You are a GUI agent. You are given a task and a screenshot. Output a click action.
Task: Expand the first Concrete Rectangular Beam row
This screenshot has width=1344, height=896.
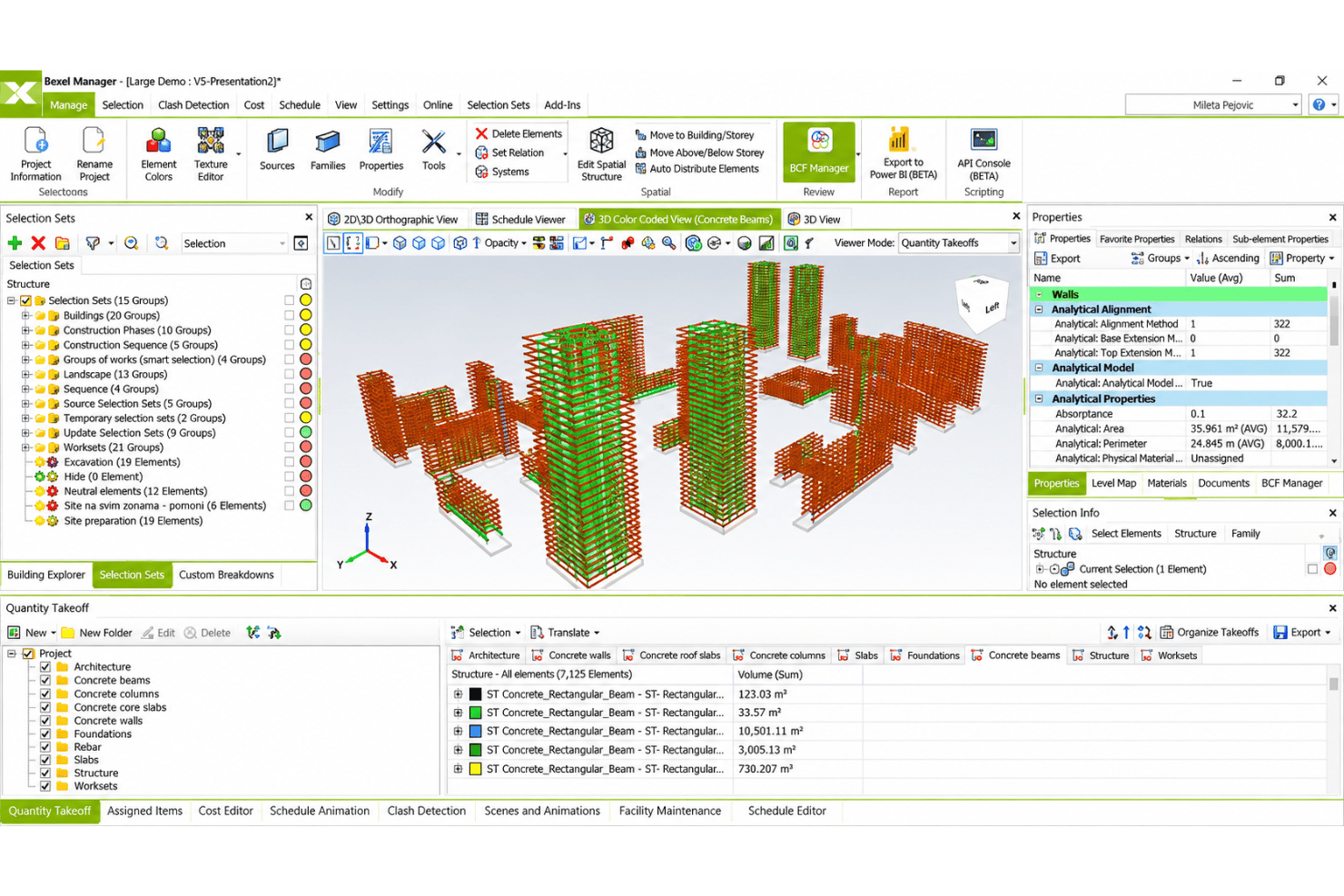pos(458,694)
